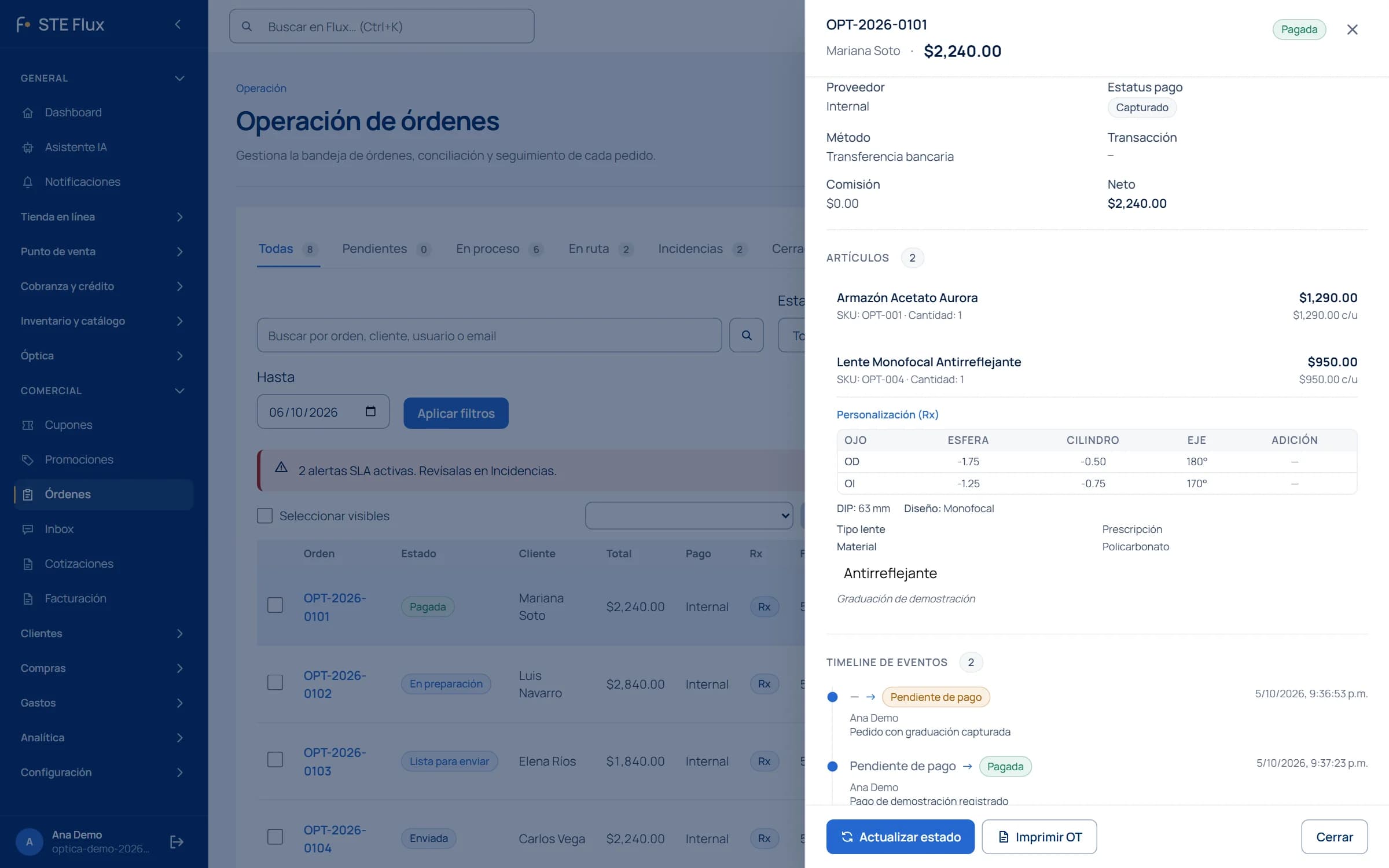The image size is (1389, 868).
Task: Switch to the Incidencias tab
Action: [703, 249]
